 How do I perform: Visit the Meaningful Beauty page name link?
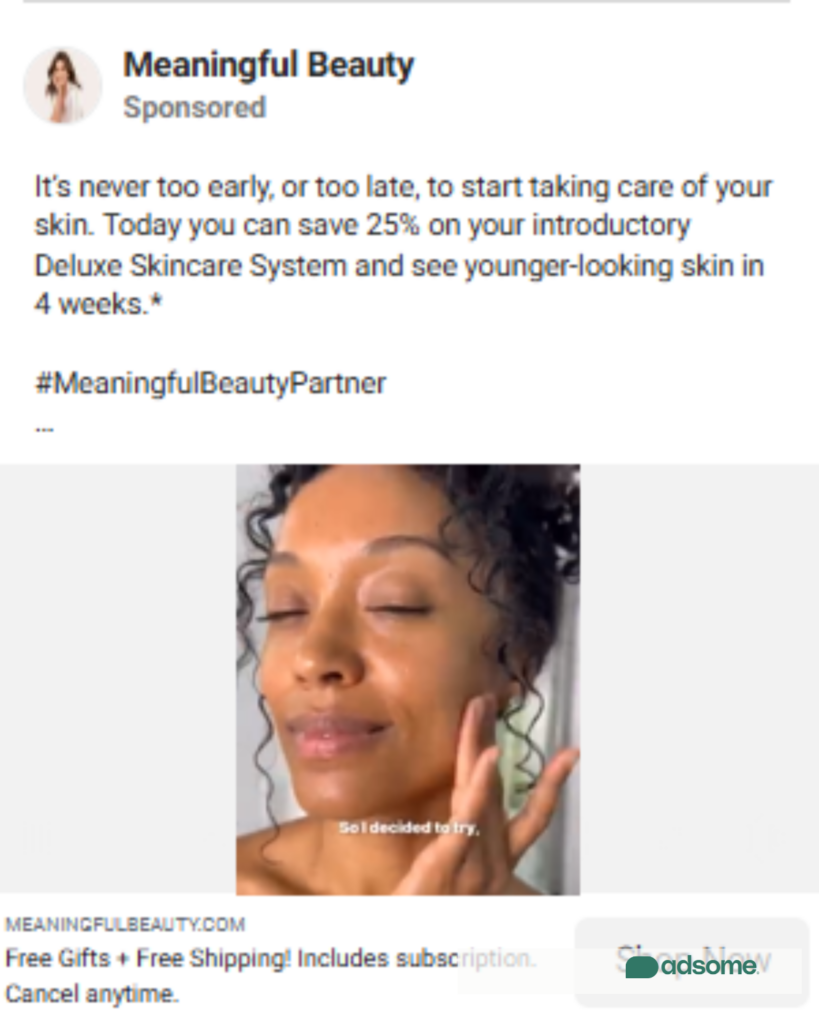point(268,65)
